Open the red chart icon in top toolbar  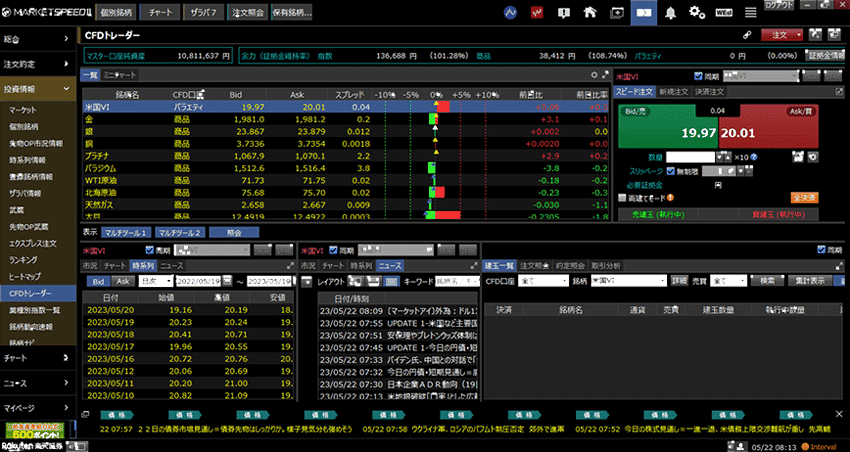coord(537,12)
